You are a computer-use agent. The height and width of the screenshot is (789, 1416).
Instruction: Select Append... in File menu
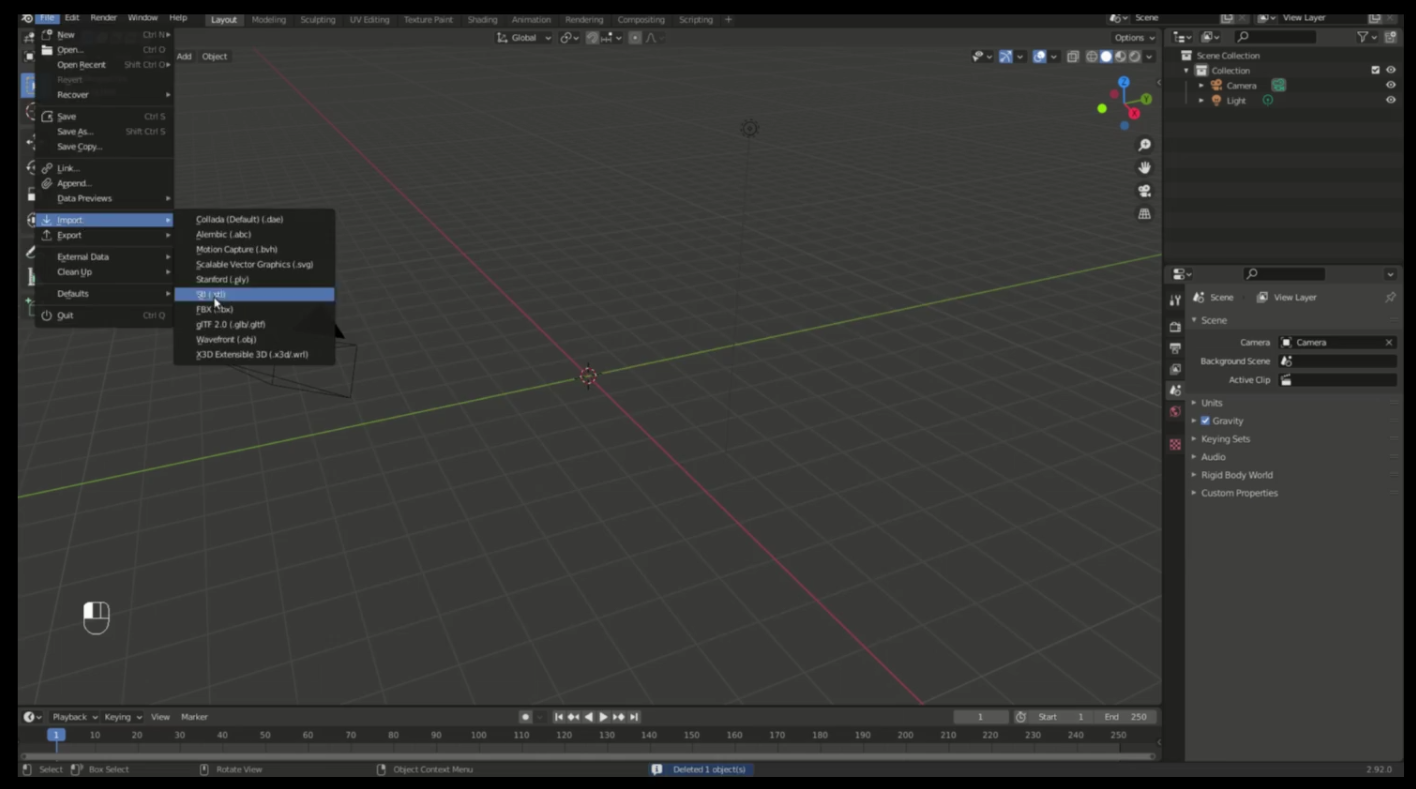tap(105, 183)
